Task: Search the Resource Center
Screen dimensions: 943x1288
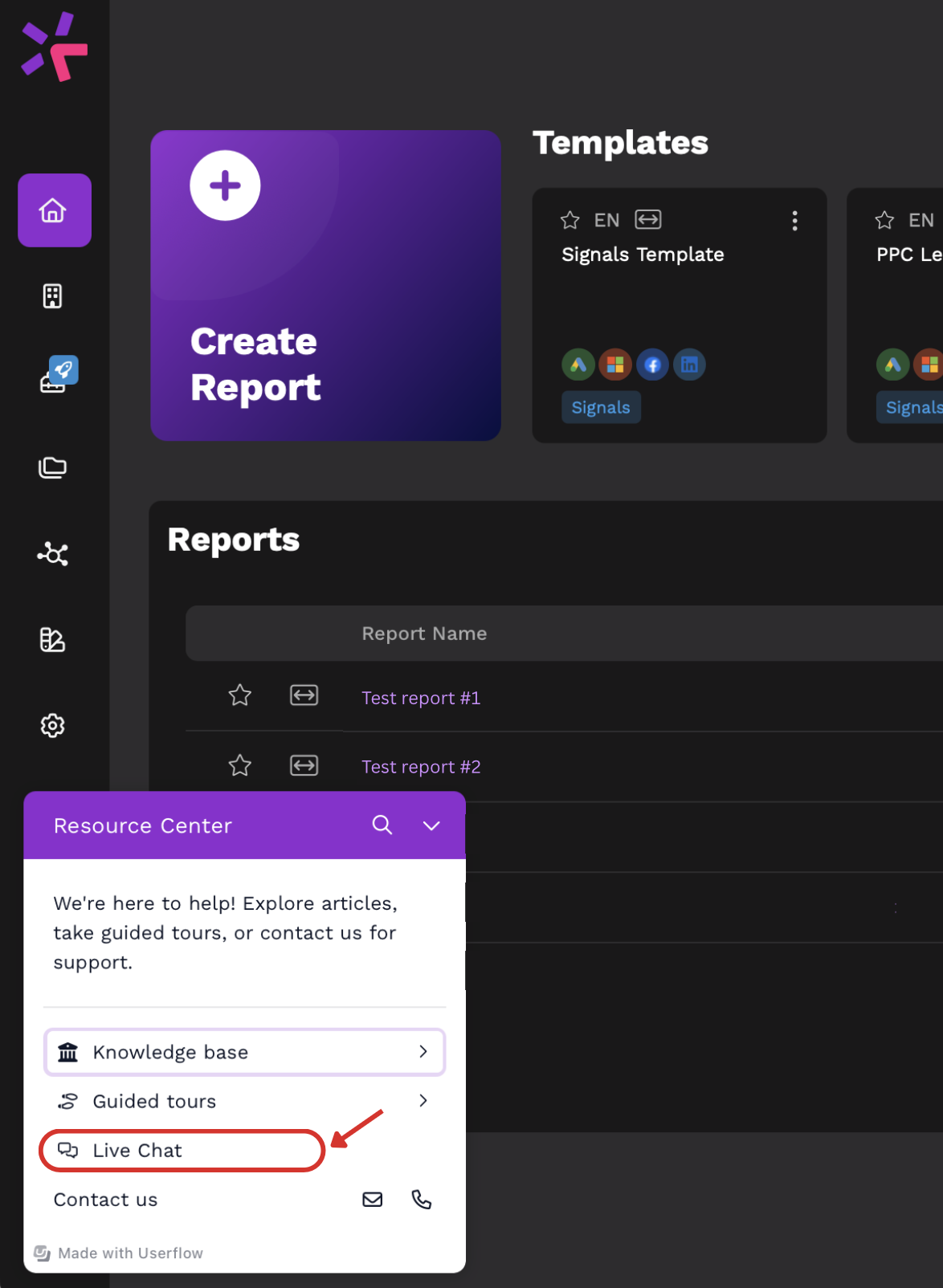Action: (x=382, y=825)
